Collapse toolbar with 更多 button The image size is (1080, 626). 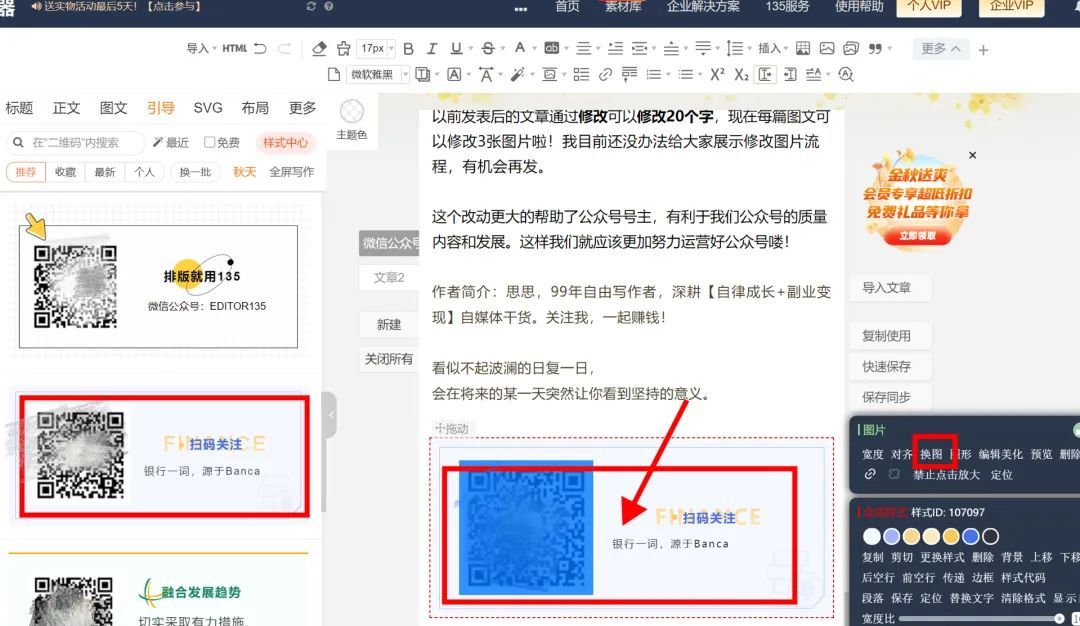coord(940,48)
